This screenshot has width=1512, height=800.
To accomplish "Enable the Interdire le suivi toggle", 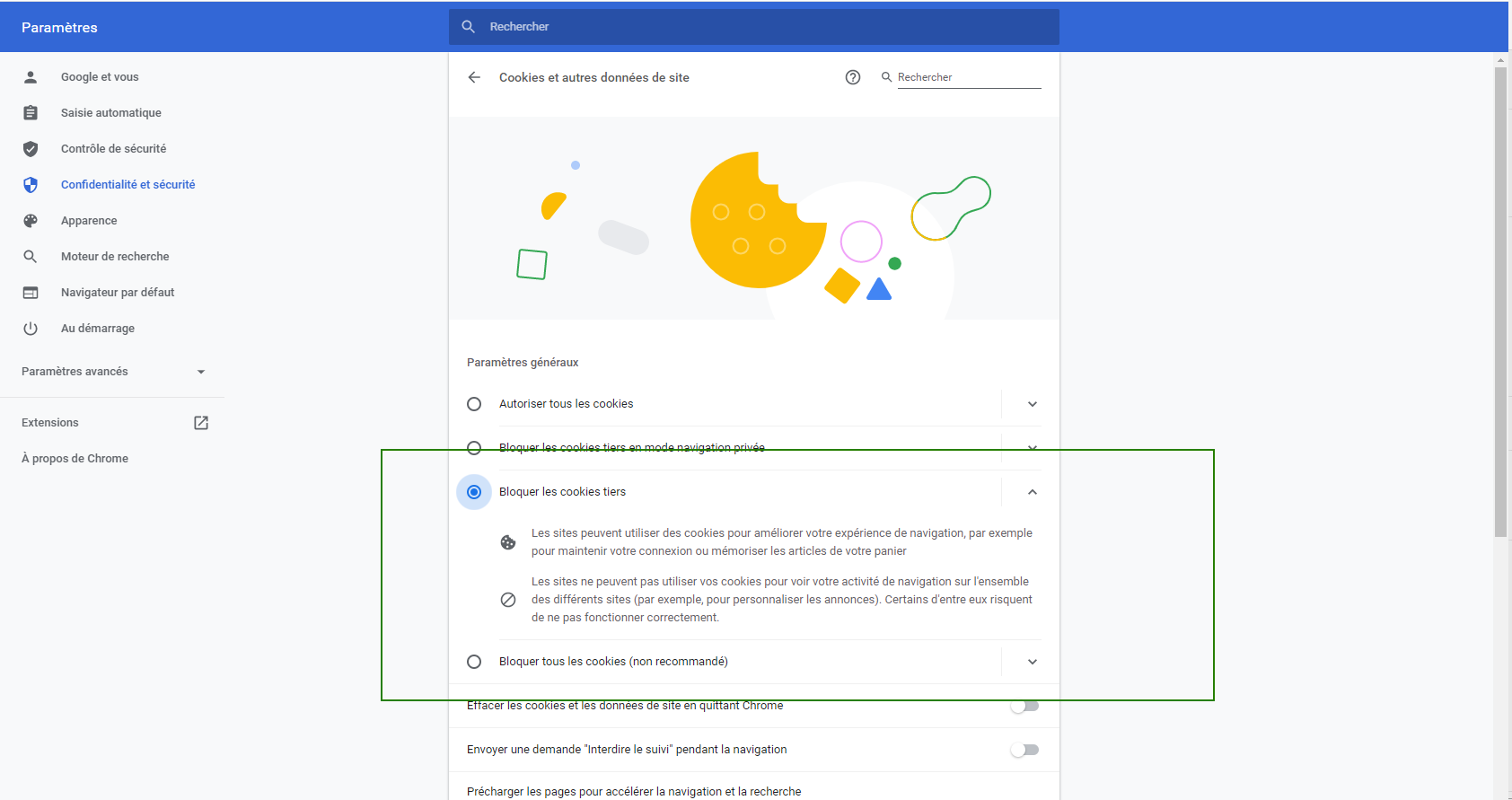I will [x=1024, y=750].
